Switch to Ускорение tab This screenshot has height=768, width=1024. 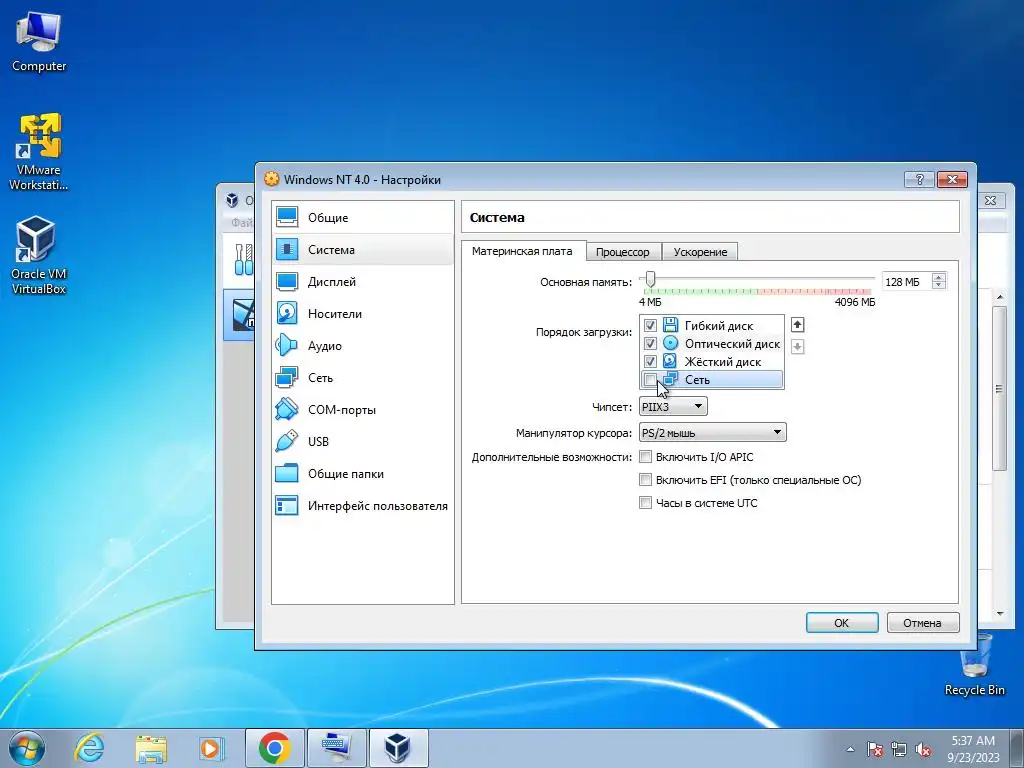(x=700, y=252)
